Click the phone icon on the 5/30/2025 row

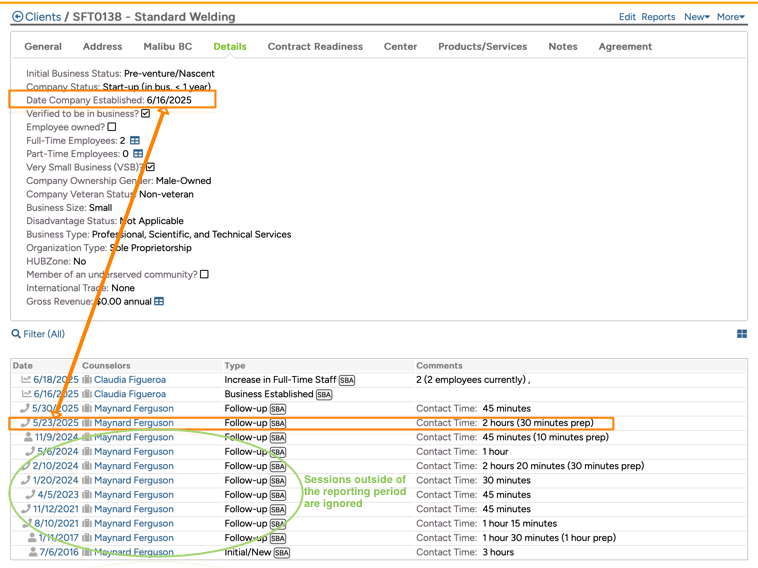[x=25, y=408]
